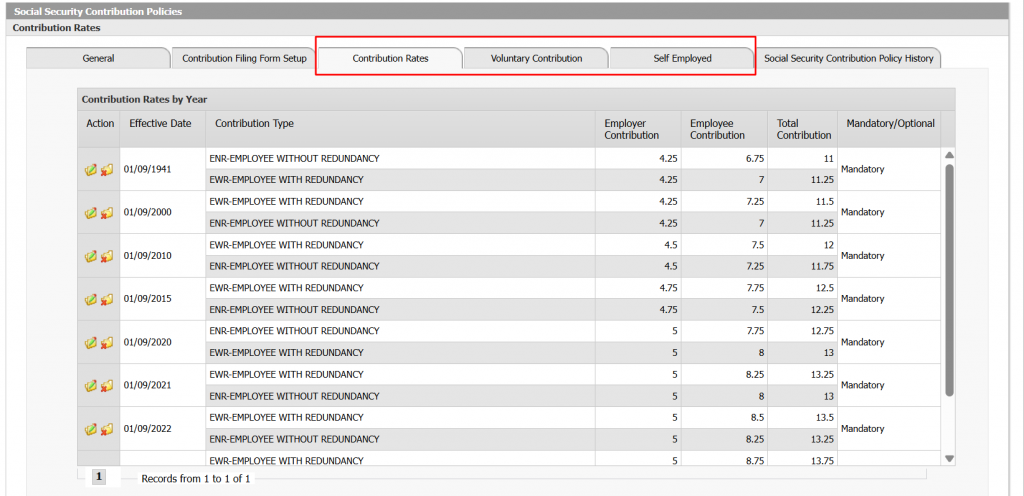Delete the 01/09/2015 contribution rate row
This screenshot has width=1024, height=496.
107,300
